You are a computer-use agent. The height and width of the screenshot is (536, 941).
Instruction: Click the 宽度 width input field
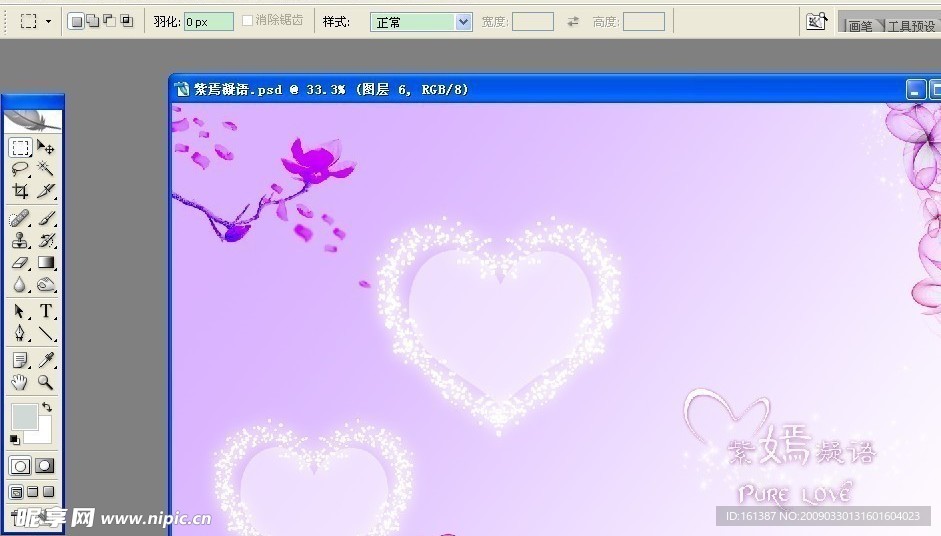pyautogui.click(x=532, y=22)
